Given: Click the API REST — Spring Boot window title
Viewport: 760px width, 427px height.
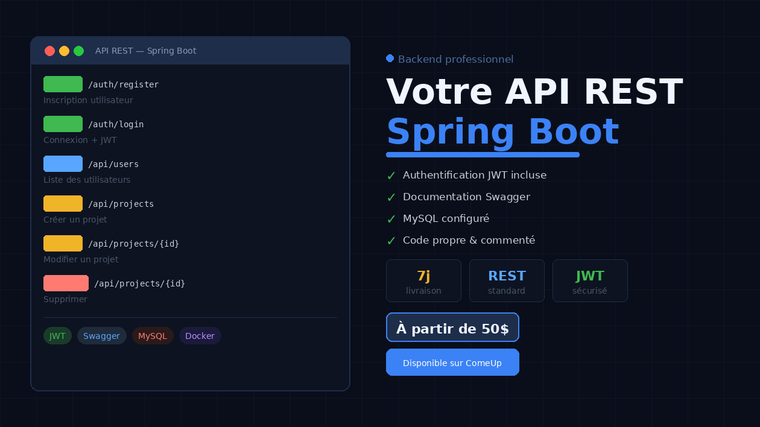Looking at the screenshot, I should click(x=145, y=51).
